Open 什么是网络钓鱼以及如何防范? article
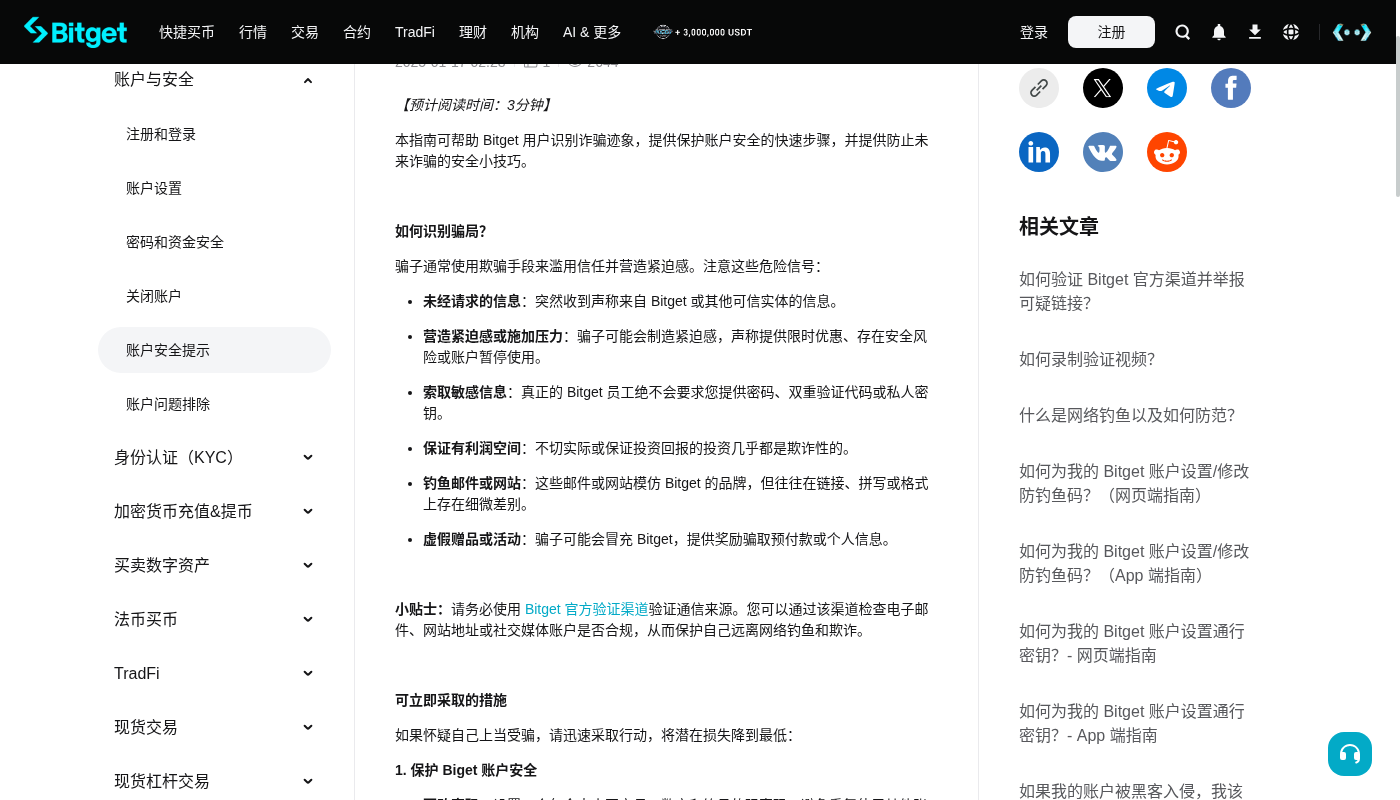Image resolution: width=1400 pixels, height=800 pixels. [x=1127, y=415]
